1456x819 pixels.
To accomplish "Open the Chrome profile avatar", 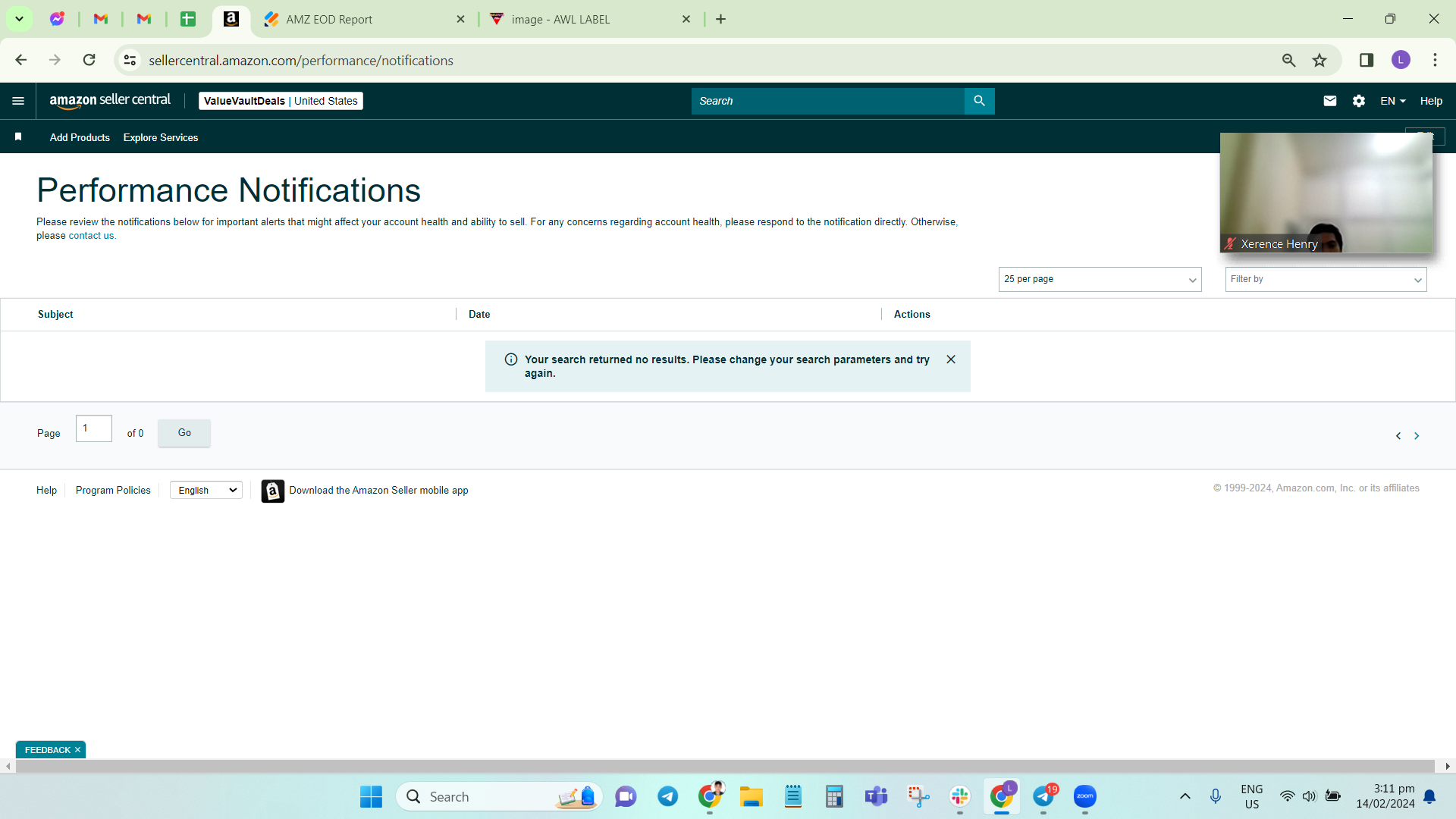I will point(1401,60).
